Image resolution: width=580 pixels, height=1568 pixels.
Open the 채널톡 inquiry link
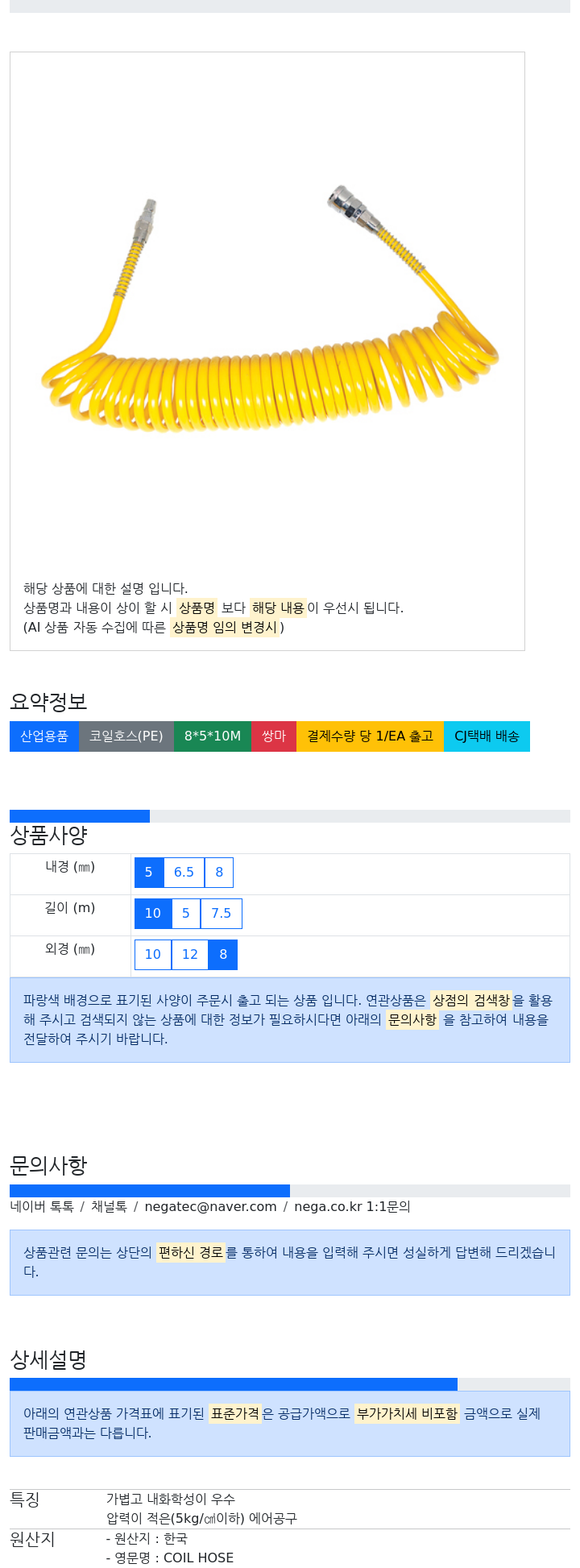point(109,1207)
